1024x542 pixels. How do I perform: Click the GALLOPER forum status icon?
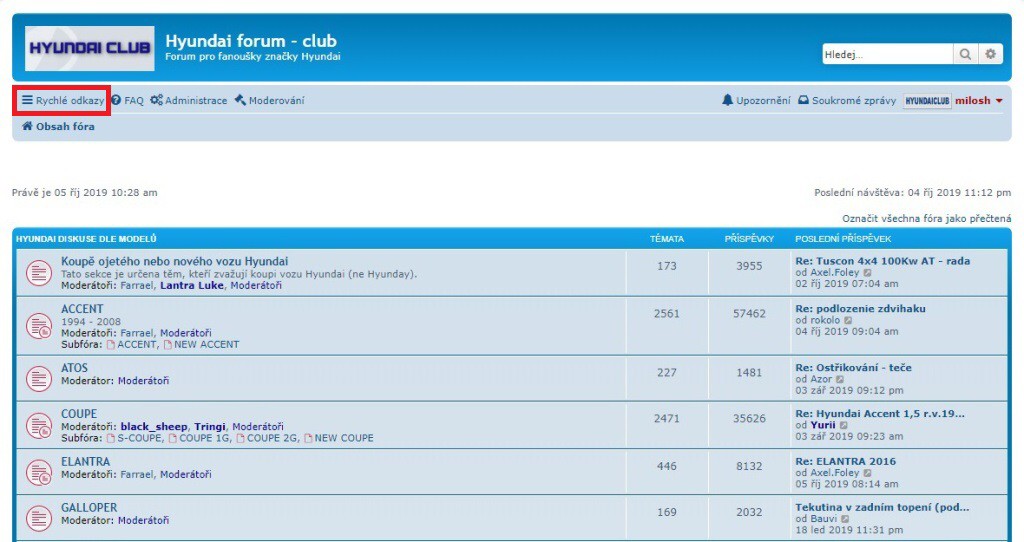38,518
